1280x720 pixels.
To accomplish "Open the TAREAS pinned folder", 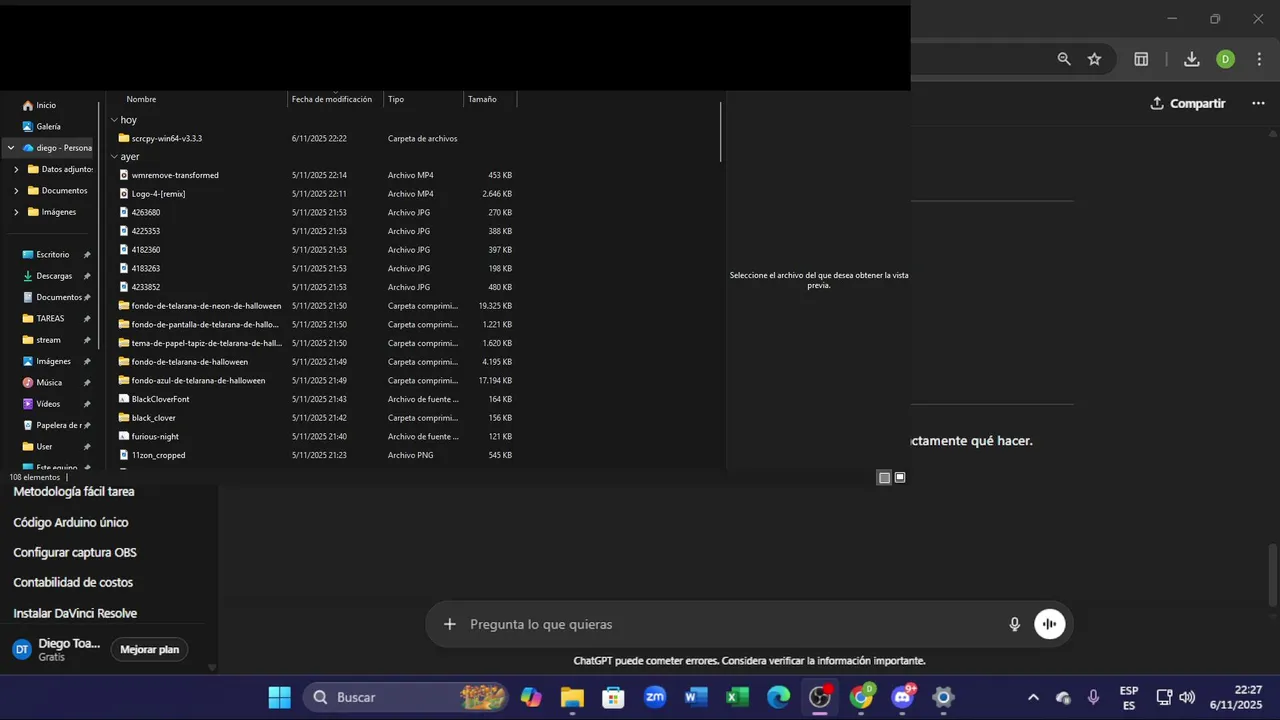I will pos(45,318).
